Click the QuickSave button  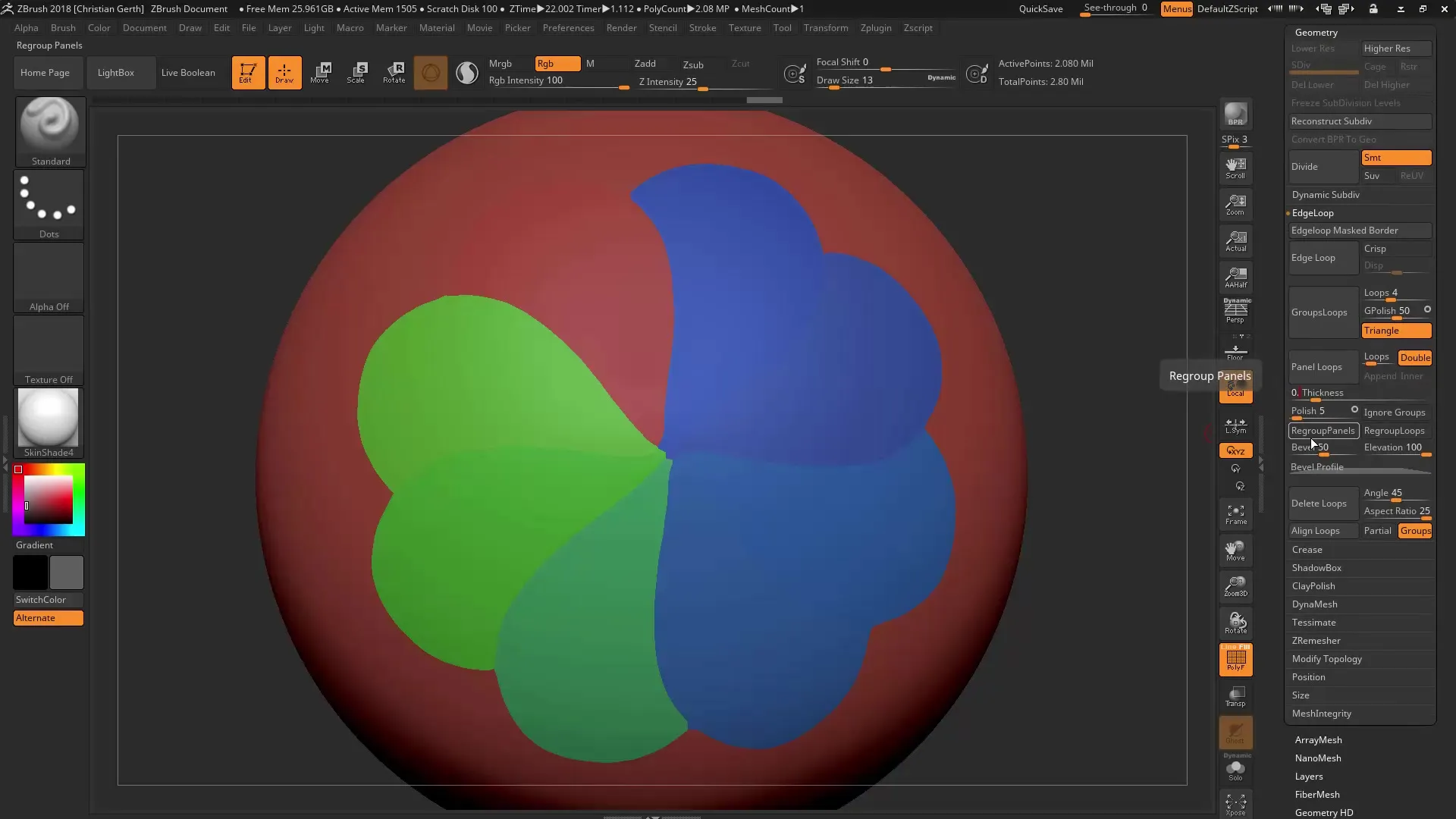point(1040,9)
